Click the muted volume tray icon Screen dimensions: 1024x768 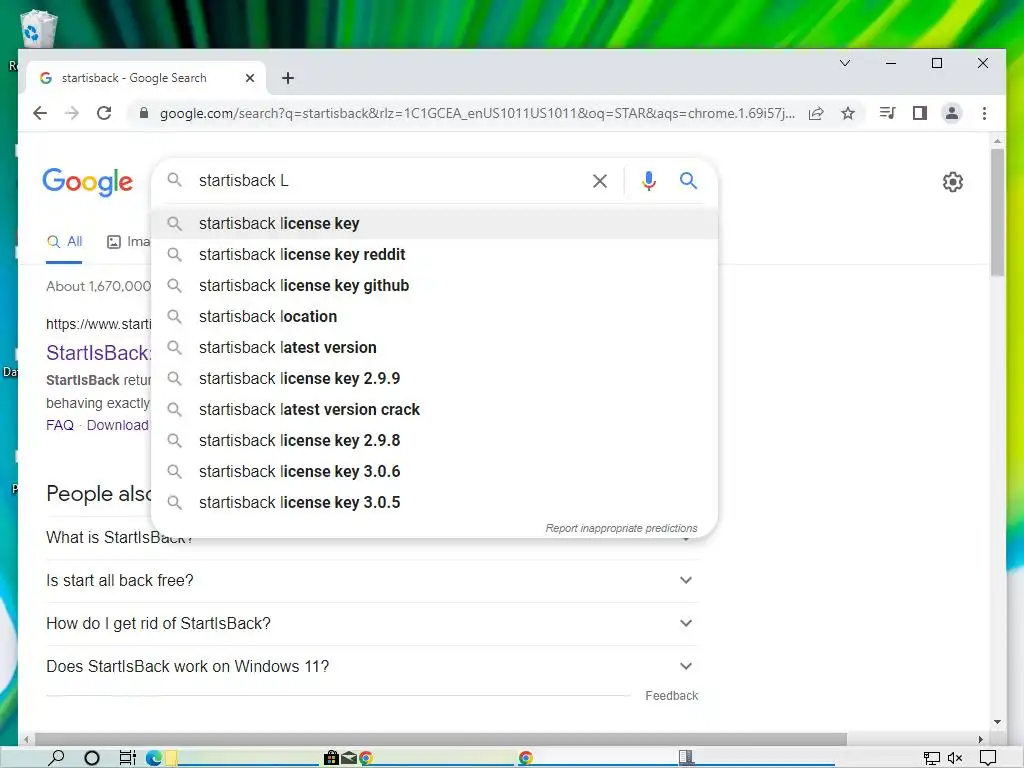coord(955,758)
